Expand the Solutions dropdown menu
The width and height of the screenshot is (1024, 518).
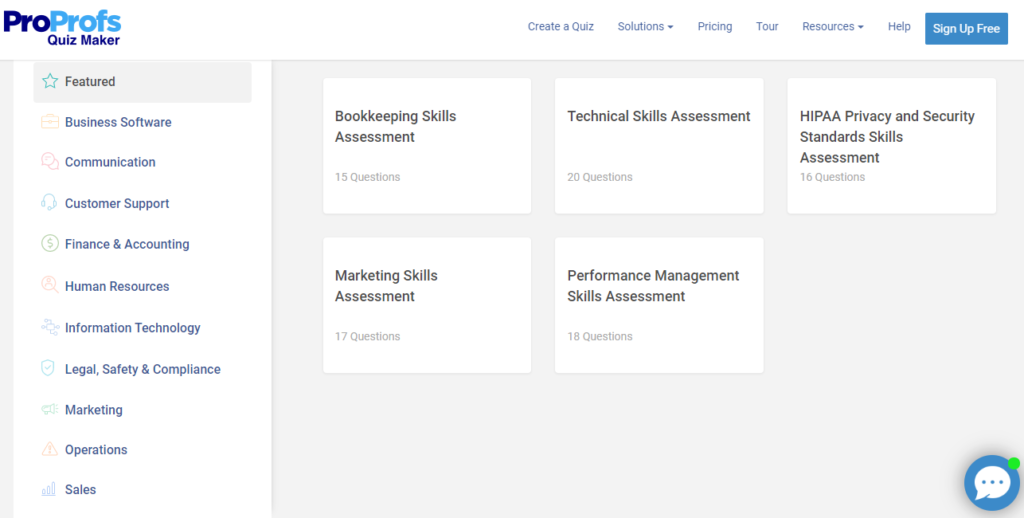coord(645,27)
